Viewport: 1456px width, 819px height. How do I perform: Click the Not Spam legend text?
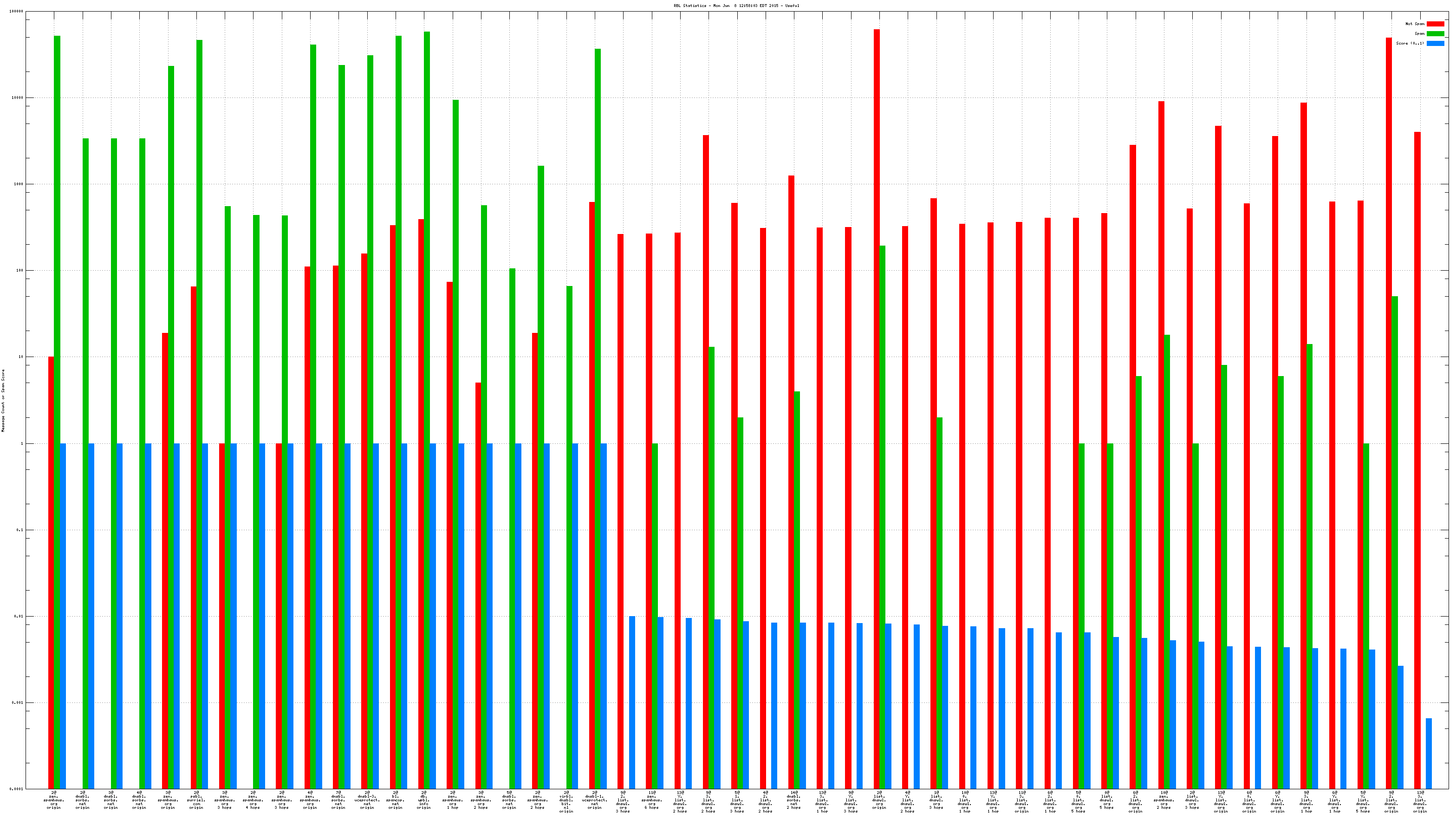point(1414,24)
